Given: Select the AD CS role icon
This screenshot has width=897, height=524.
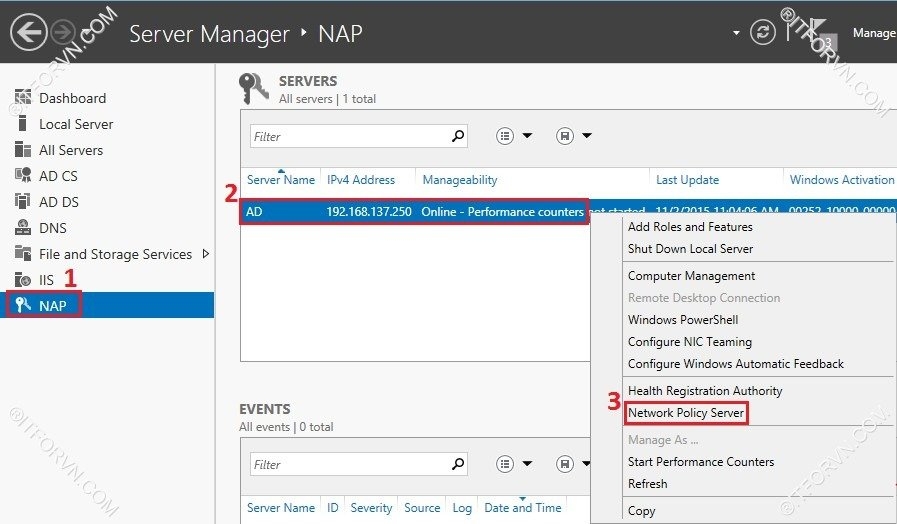Looking at the screenshot, I should click(x=22, y=176).
